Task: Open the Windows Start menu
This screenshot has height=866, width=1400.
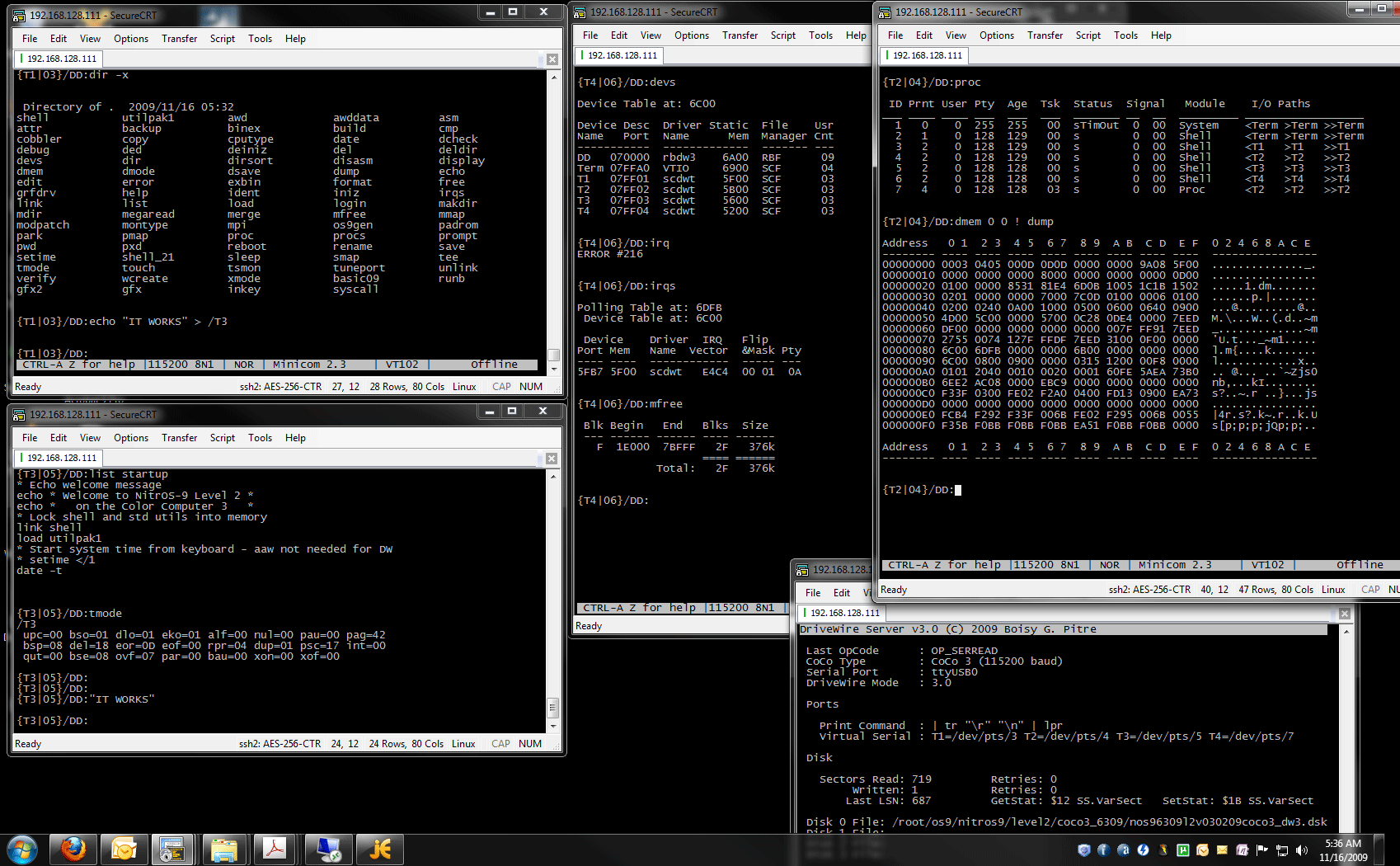Action: click(x=21, y=850)
